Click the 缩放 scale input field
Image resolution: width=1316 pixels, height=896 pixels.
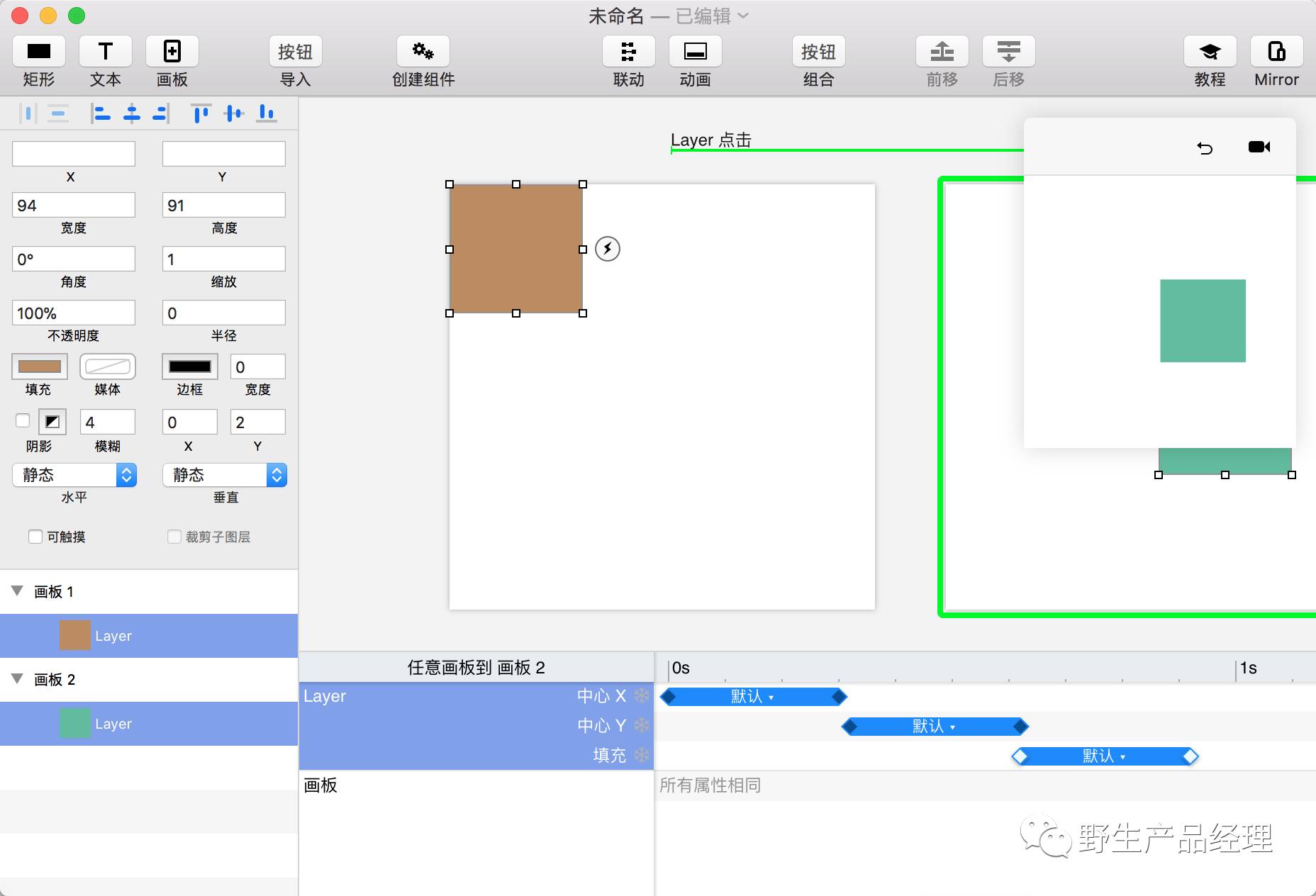click(x=224, y=259)
